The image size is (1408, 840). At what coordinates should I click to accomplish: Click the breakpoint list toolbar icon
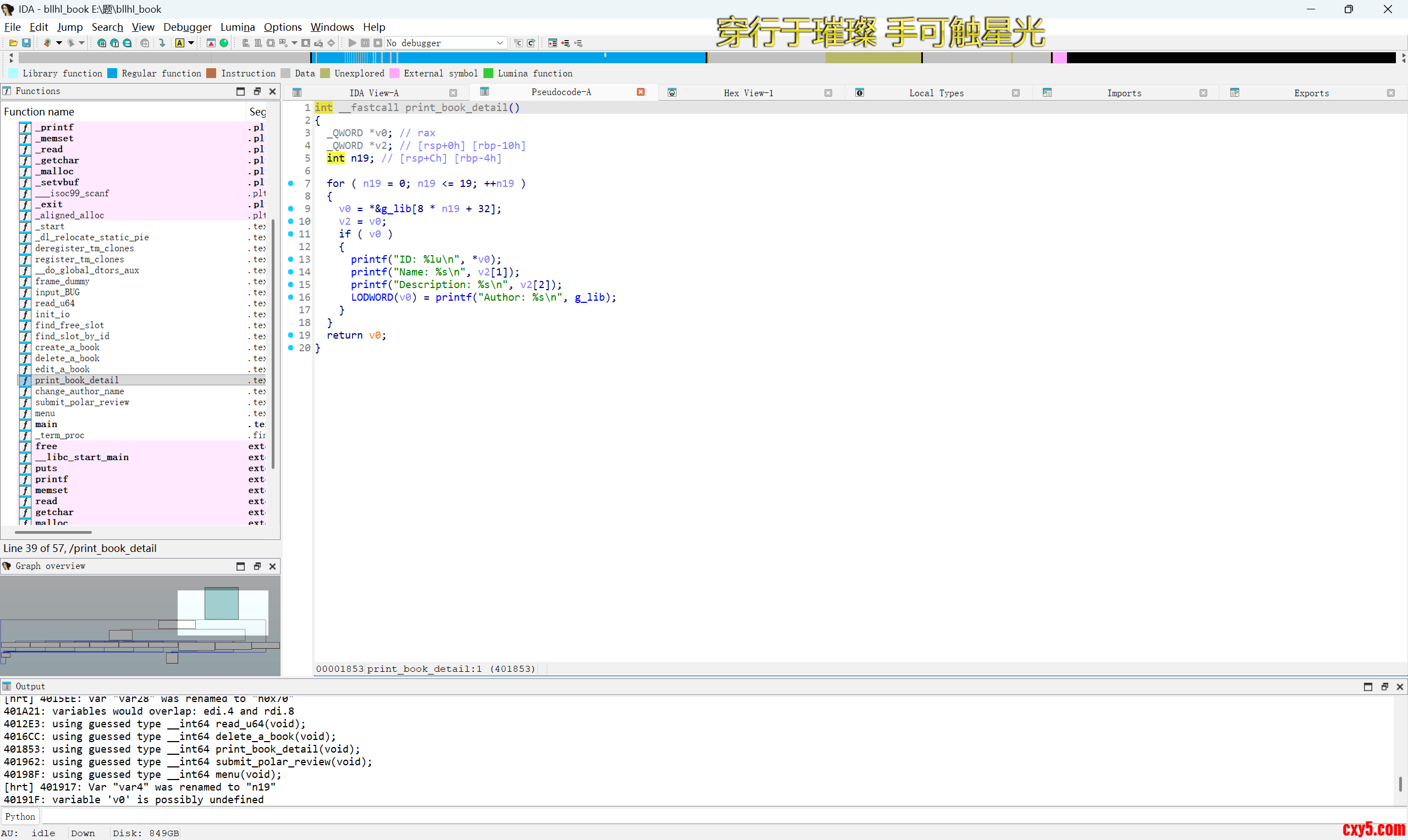tap(553, 43)
